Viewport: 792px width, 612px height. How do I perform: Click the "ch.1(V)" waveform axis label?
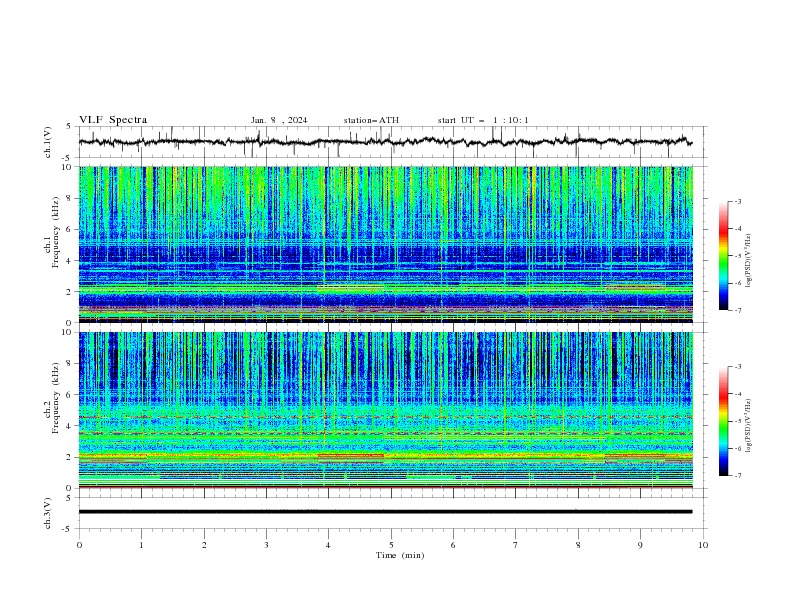[x=48, y=142]
